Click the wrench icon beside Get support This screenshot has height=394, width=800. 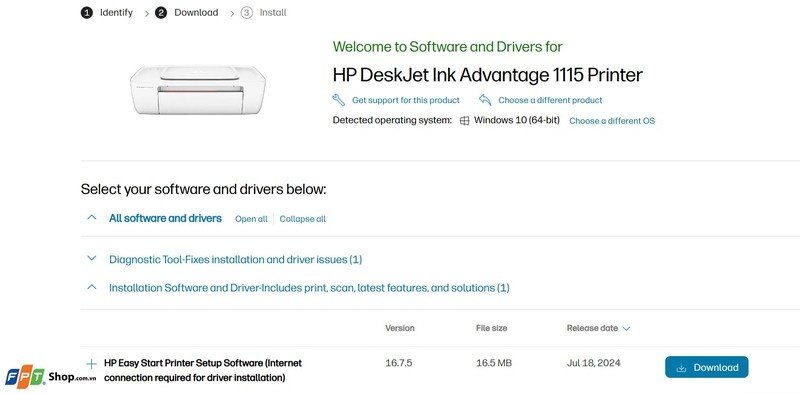(x=338, y=100)
